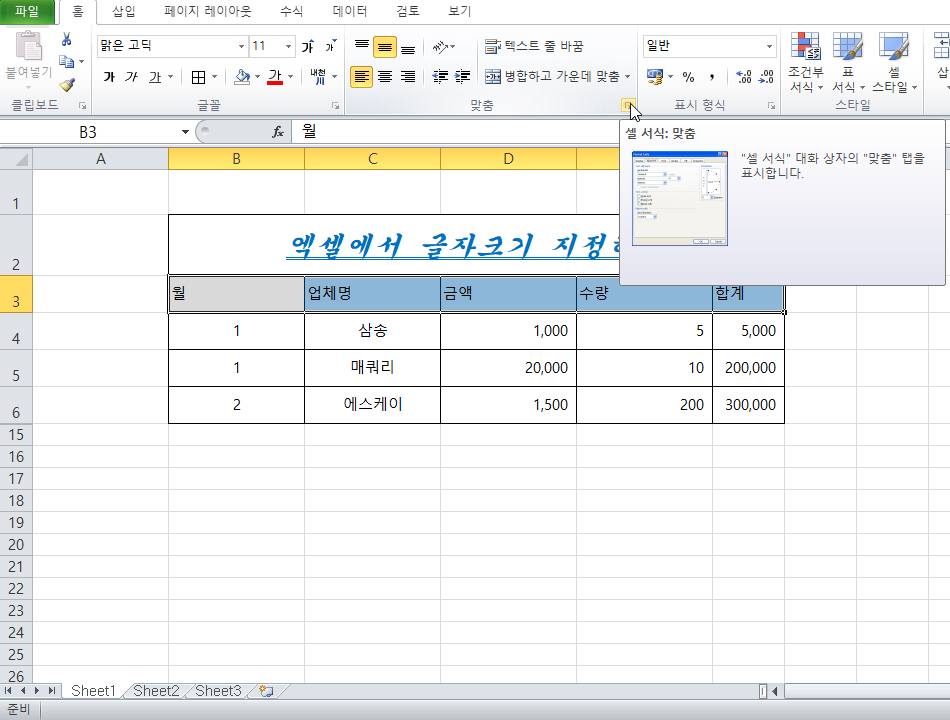950x720 pixels.
Task: Toggle align text left
Action: coord(362,77)
